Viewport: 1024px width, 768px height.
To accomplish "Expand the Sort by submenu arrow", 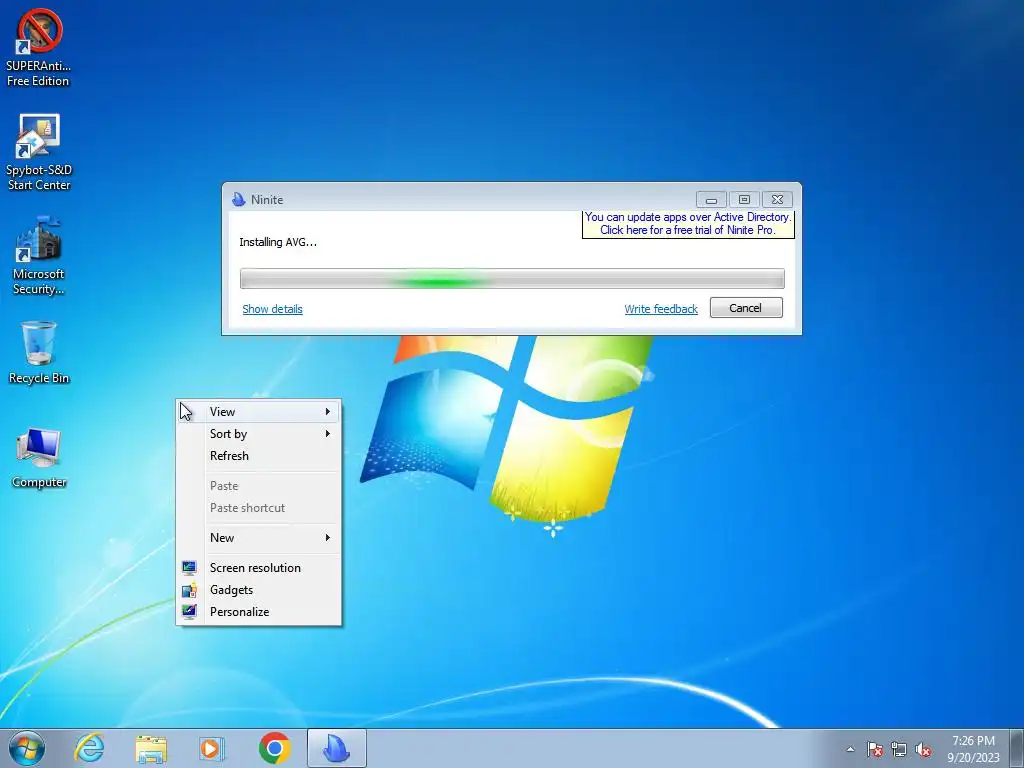I will 328,434.
